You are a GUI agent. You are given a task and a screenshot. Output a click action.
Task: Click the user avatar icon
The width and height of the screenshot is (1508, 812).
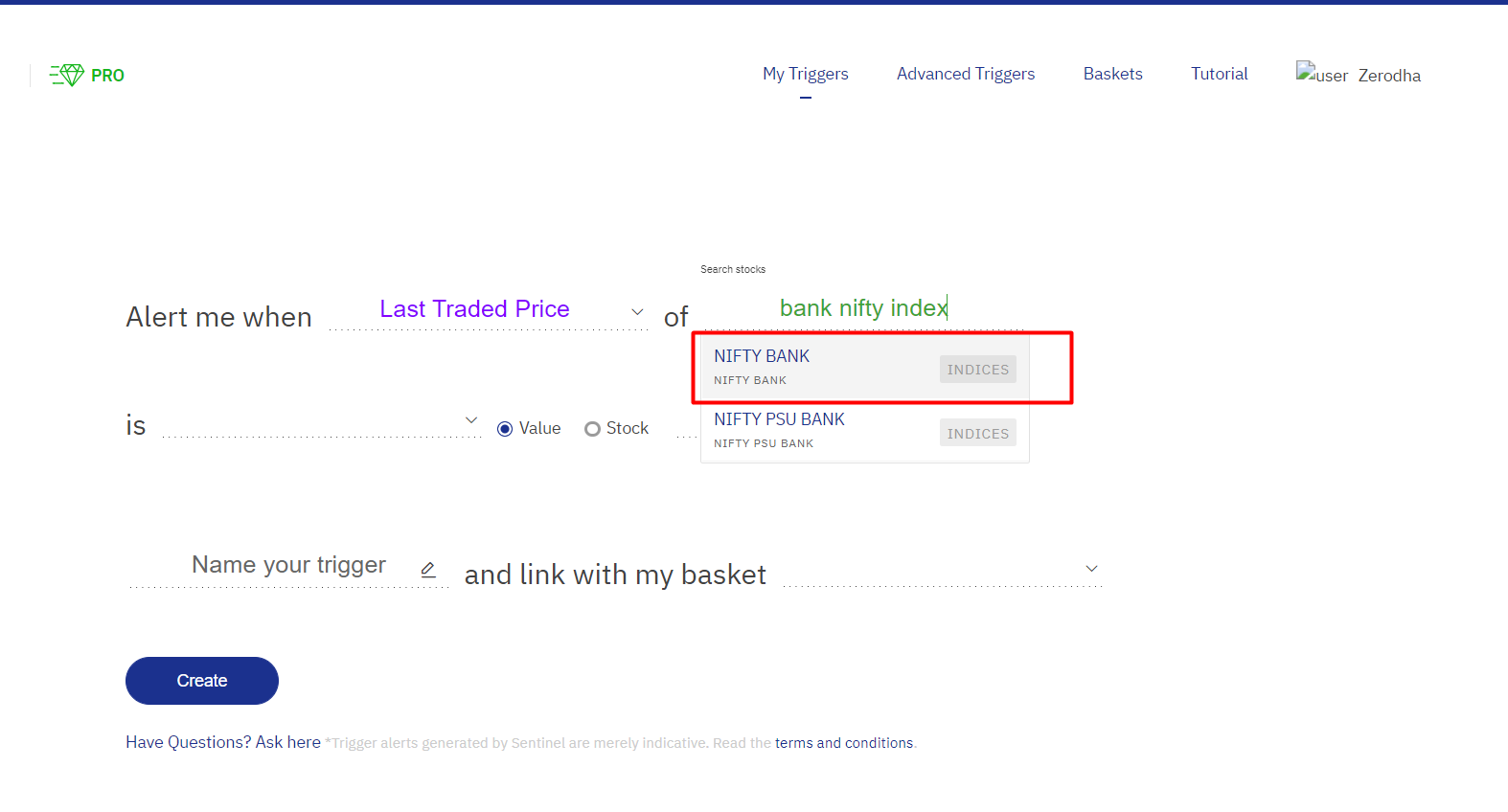[1322, 74]
